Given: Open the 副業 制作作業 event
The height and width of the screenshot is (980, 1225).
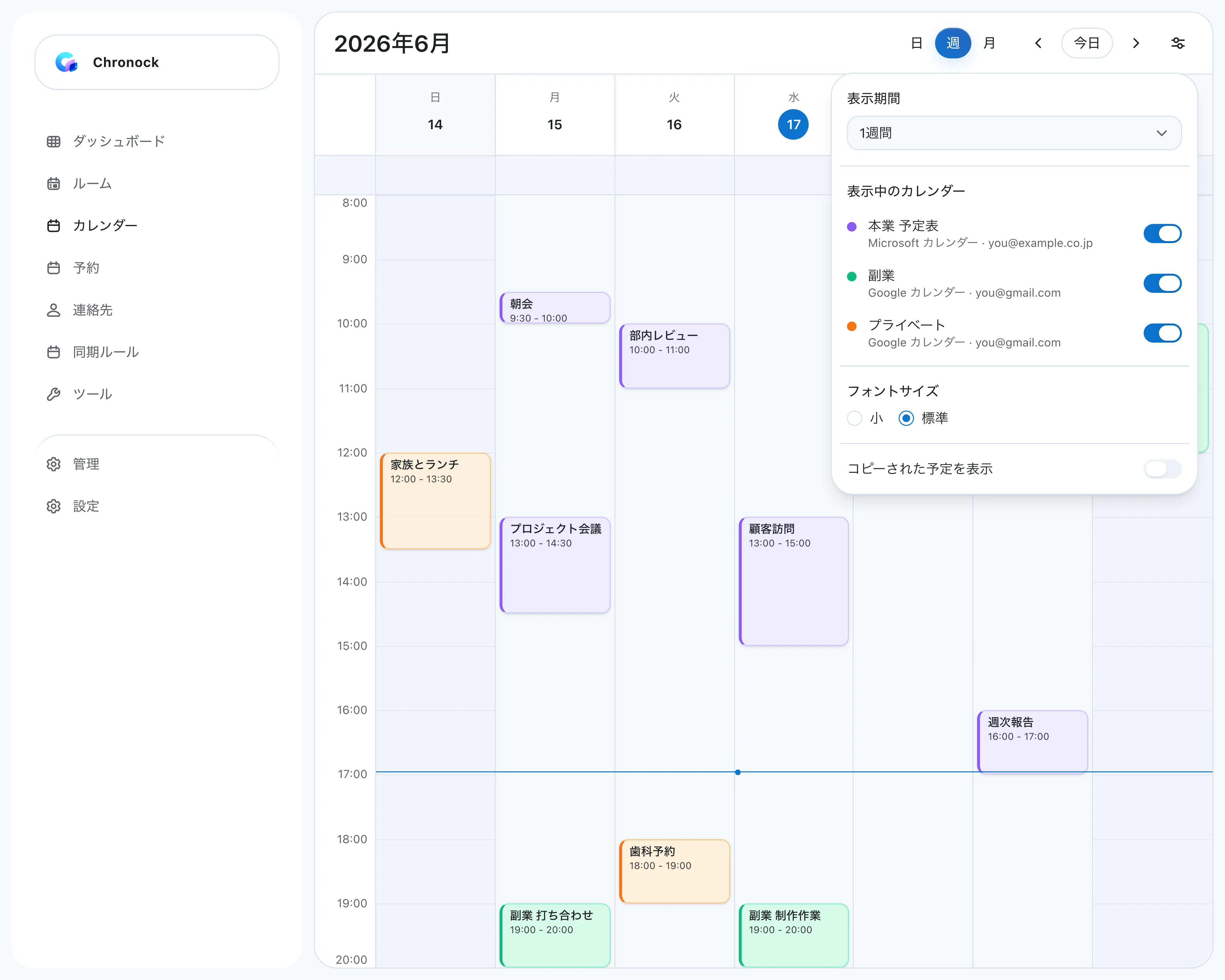Looking at the screenshot, I should coord(794,935).
